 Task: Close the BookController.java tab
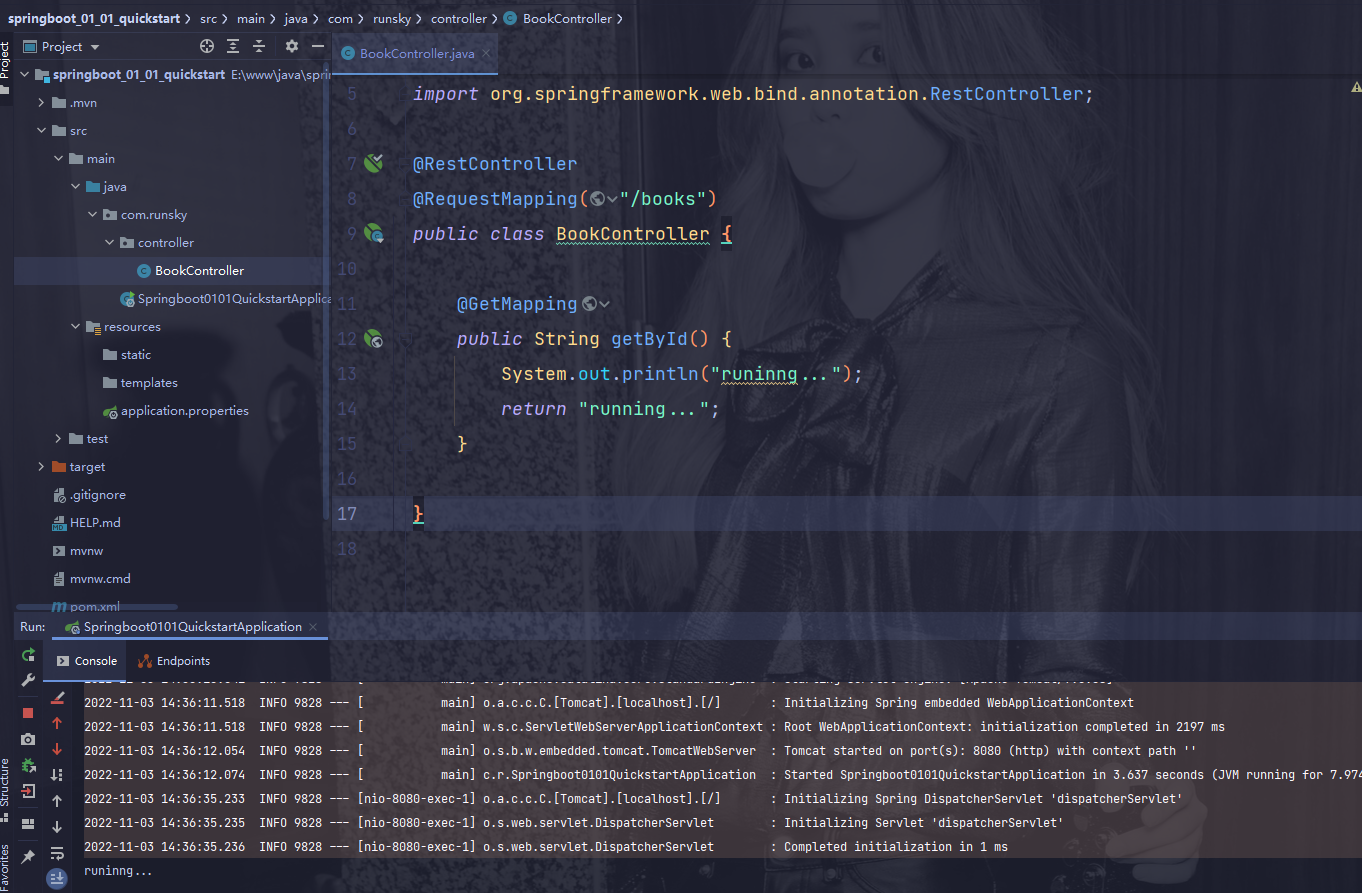click(487, 54)
